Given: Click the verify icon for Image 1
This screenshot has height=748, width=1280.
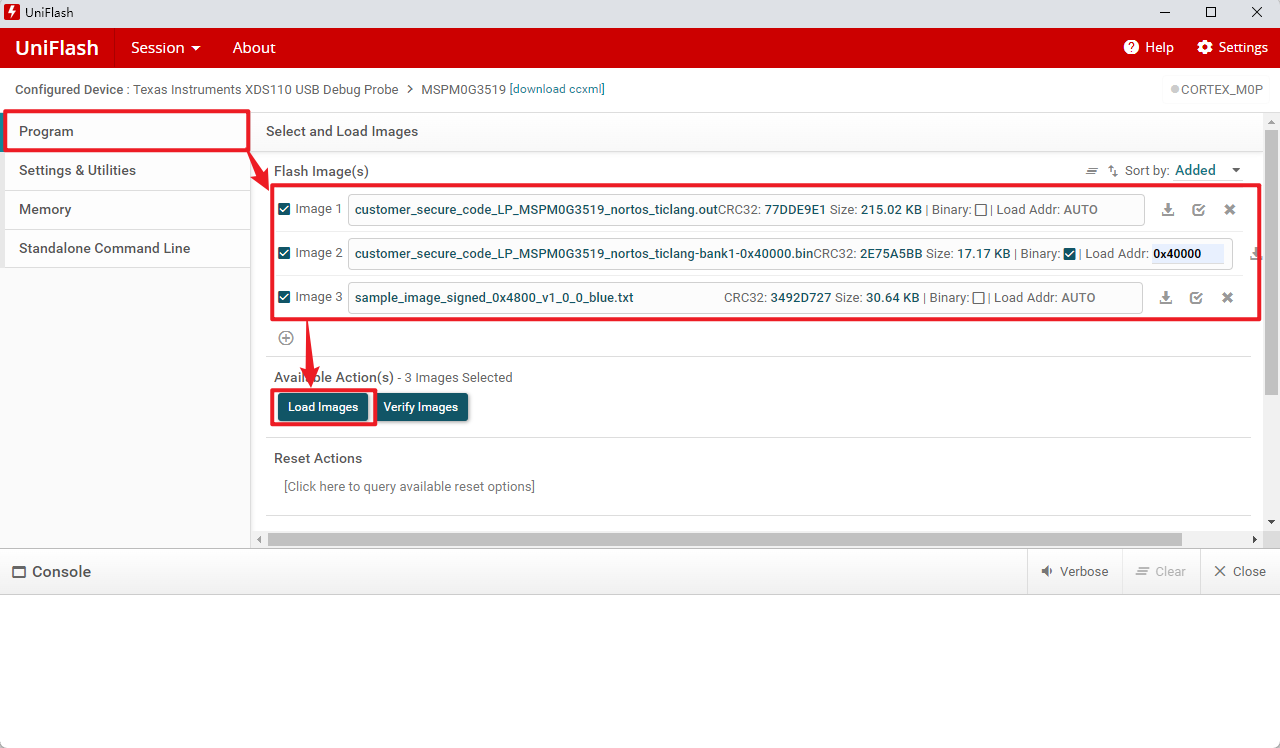Looking at the screenshot, I should pos(1198,210).
